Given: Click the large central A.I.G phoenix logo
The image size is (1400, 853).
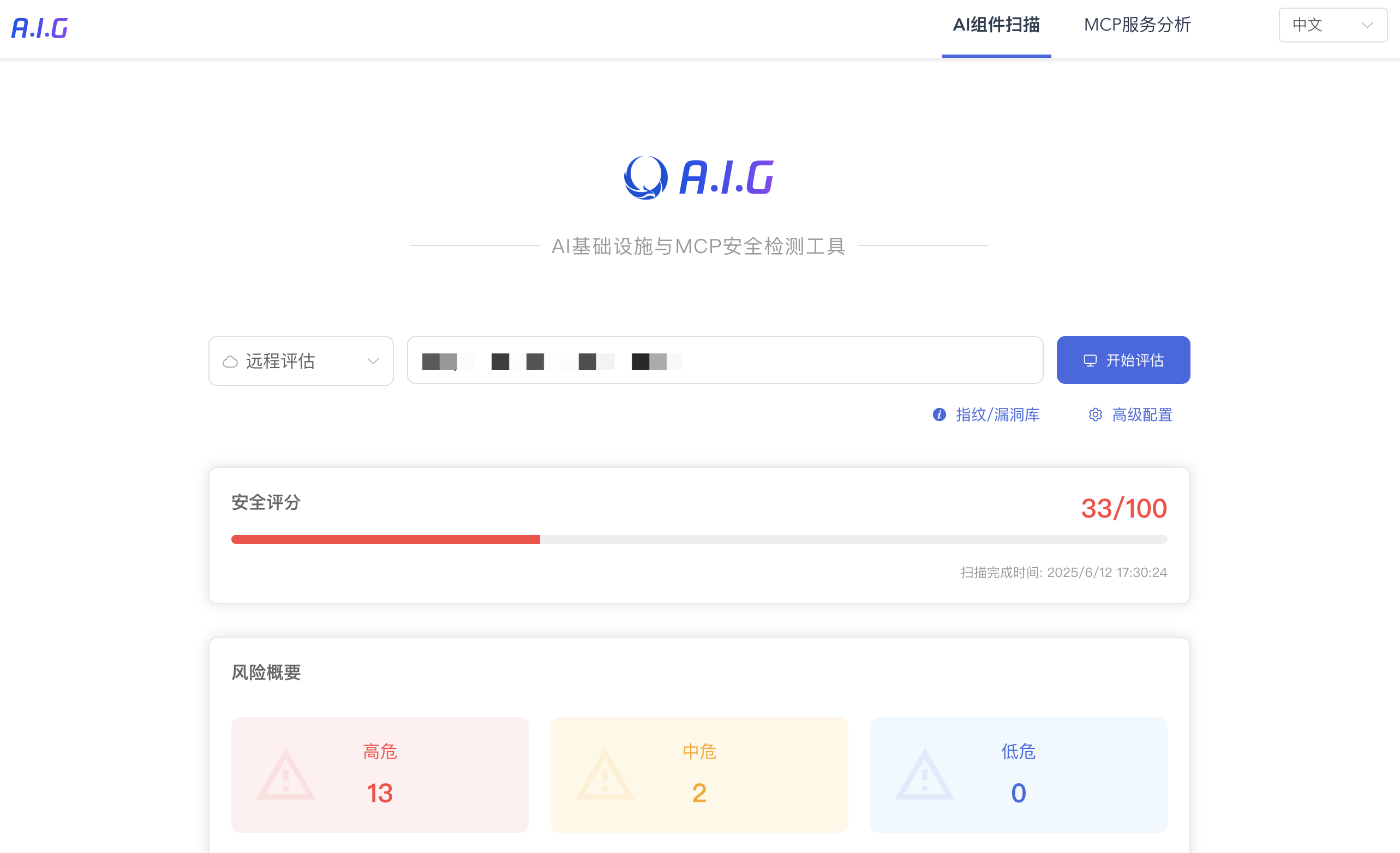Looking at the screenshot, I should (699, 177).
